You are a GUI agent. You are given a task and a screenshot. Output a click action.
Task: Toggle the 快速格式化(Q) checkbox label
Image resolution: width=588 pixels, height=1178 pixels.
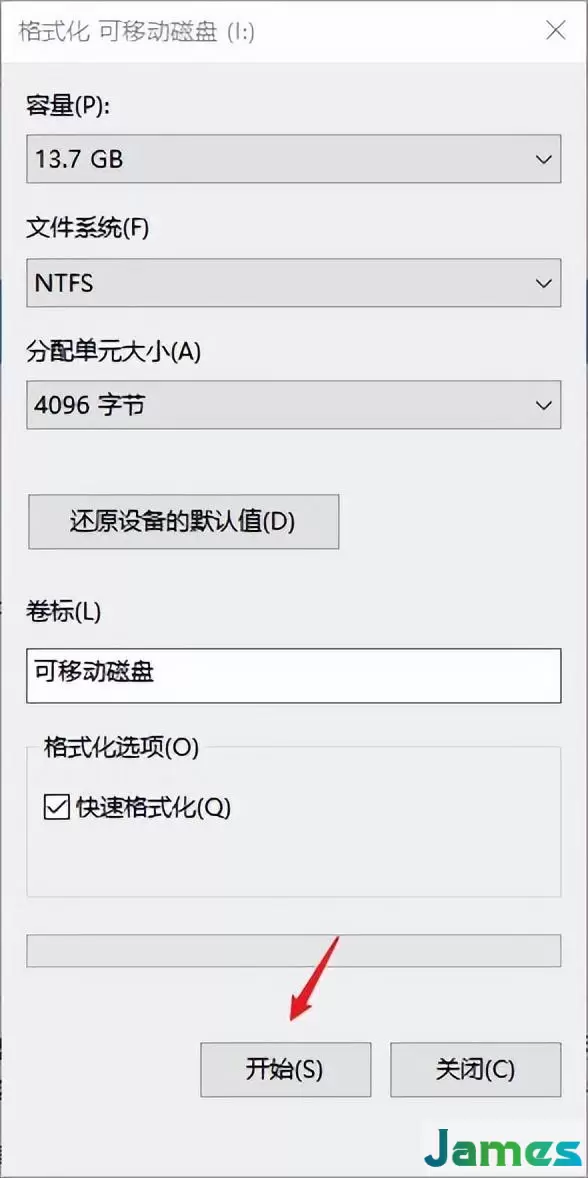pos(153,808)
